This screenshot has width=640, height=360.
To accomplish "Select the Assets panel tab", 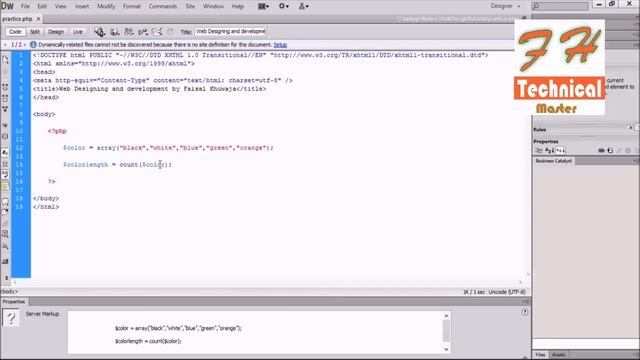I will (x=559, y=355).
